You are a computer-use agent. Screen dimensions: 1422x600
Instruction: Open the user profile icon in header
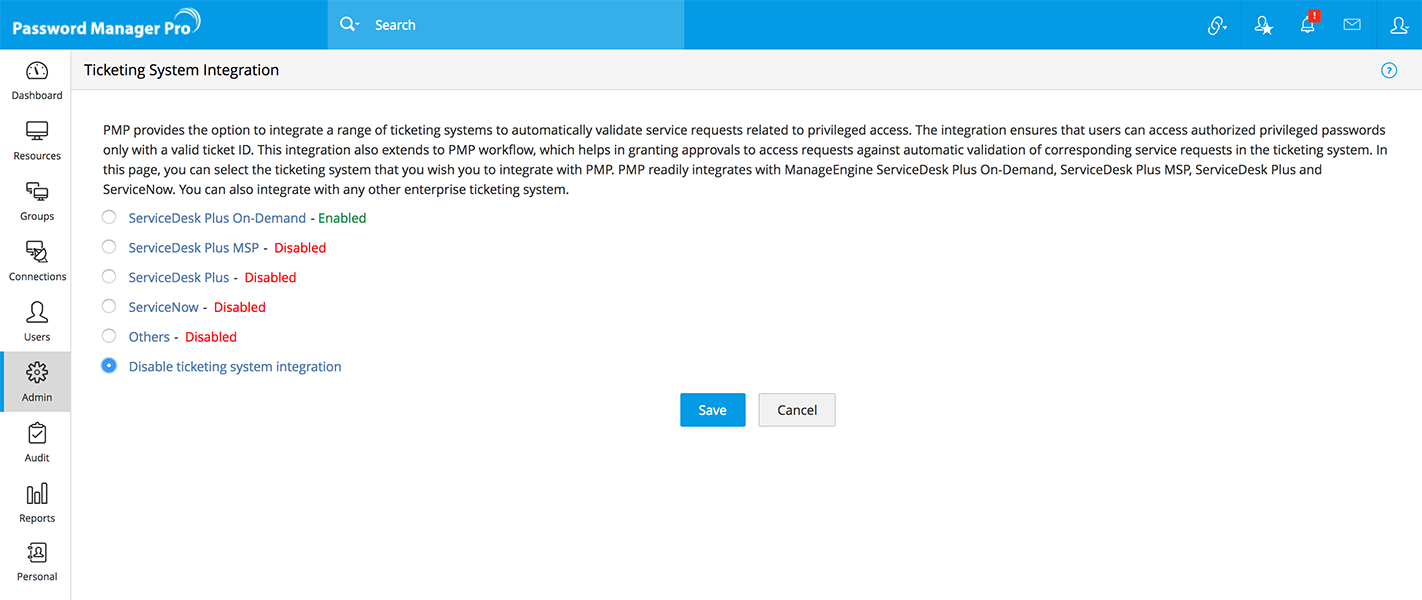point(1399,25)
